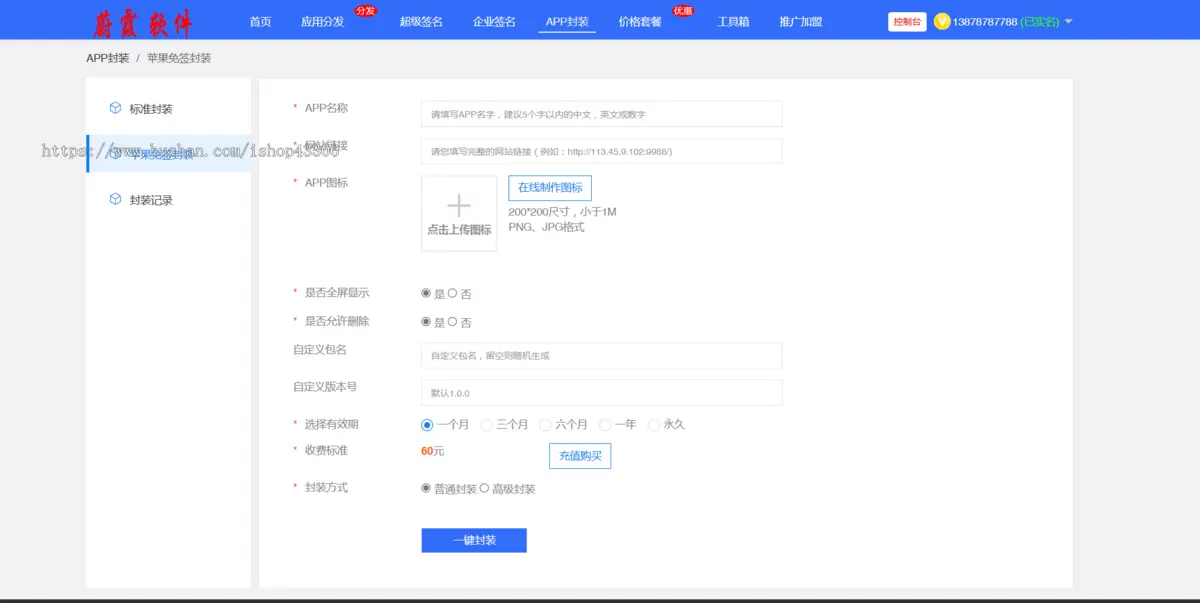This screenshot has width=1200, height=603.
Task: Choose 永久 validity period
Action: click(654, 425)
